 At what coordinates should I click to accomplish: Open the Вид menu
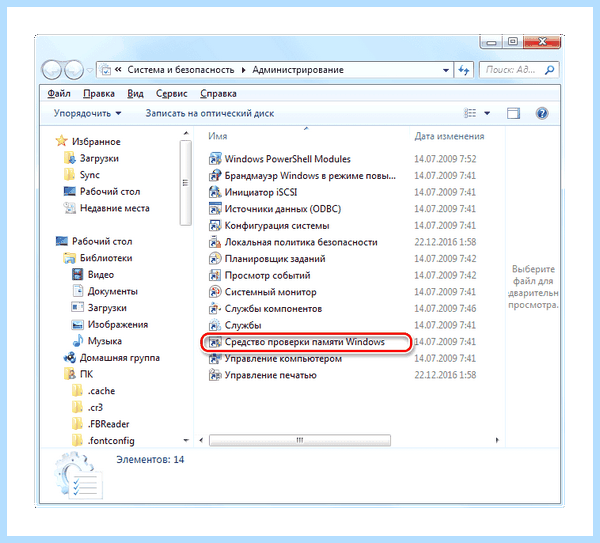pyautogui.click(x=135, y=94)
